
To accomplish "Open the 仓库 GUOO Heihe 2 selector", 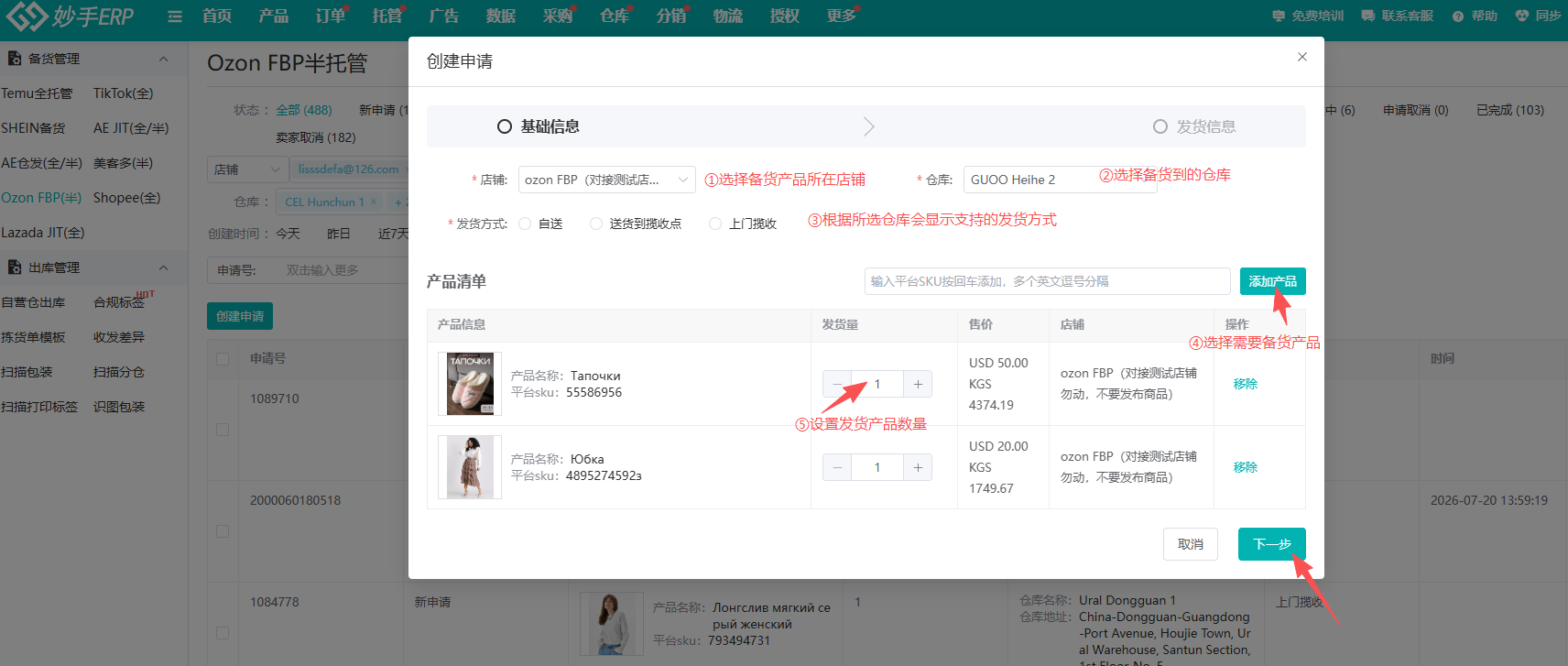I will pyautogui.click(x=1060, y=180).
